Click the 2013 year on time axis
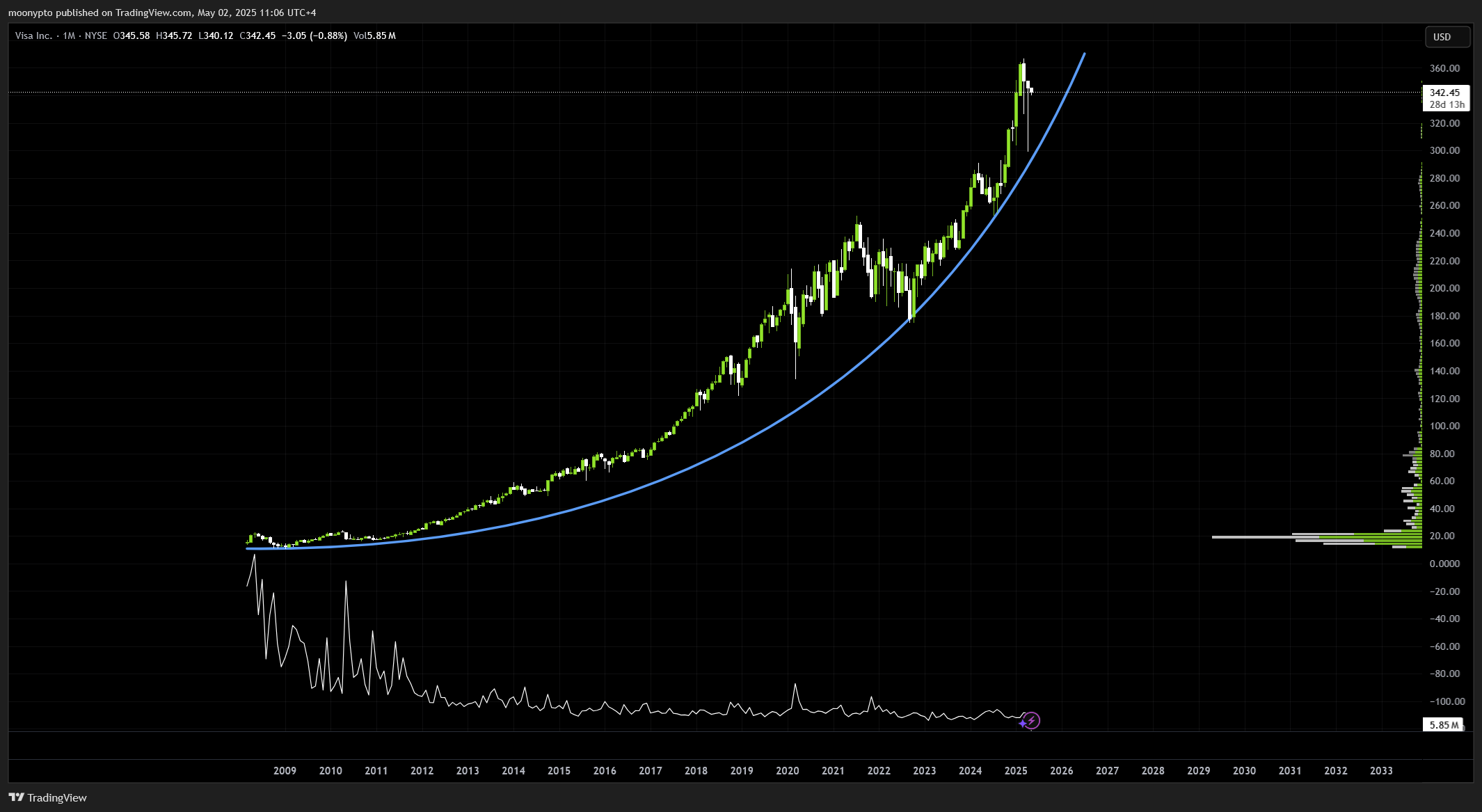The width and height of the screenshot is (1482, 812). pos(468,771)
